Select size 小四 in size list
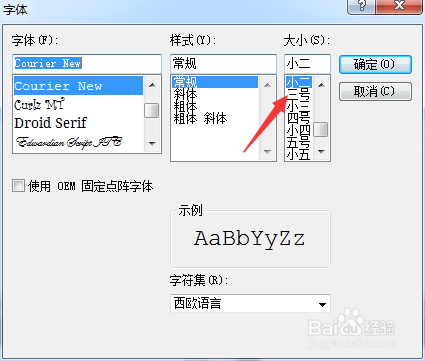 pyautogui.click(x=299, y=130)
